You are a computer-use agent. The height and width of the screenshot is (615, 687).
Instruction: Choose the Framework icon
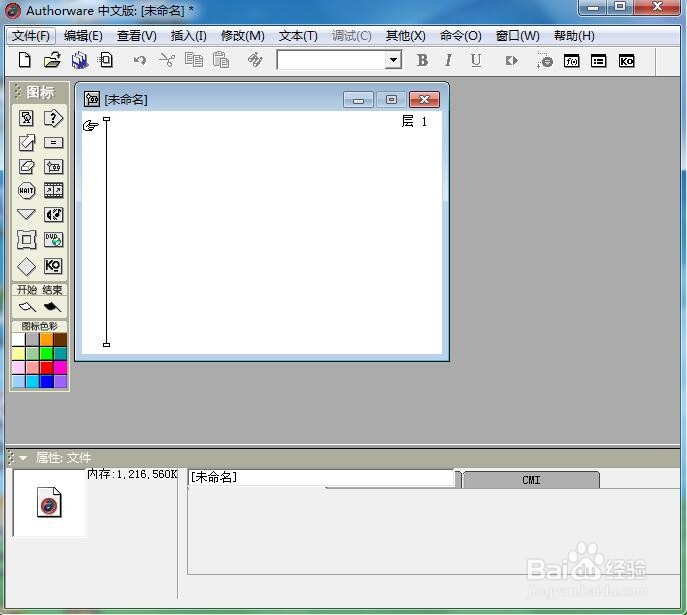click(26, 240)
